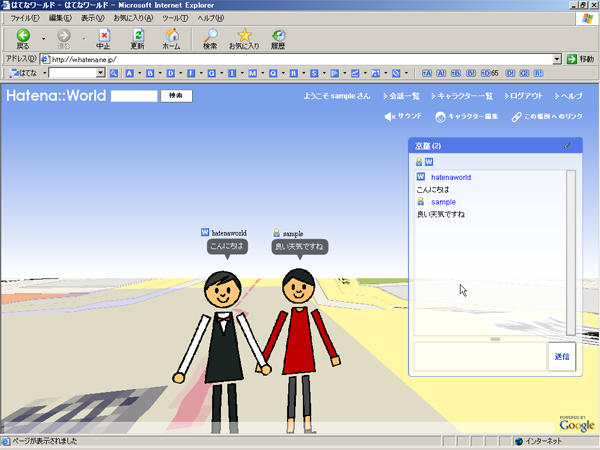Click the user avatar icon in participant row
The height and width of the screenshot is (450, 600).
pos(419,162)
